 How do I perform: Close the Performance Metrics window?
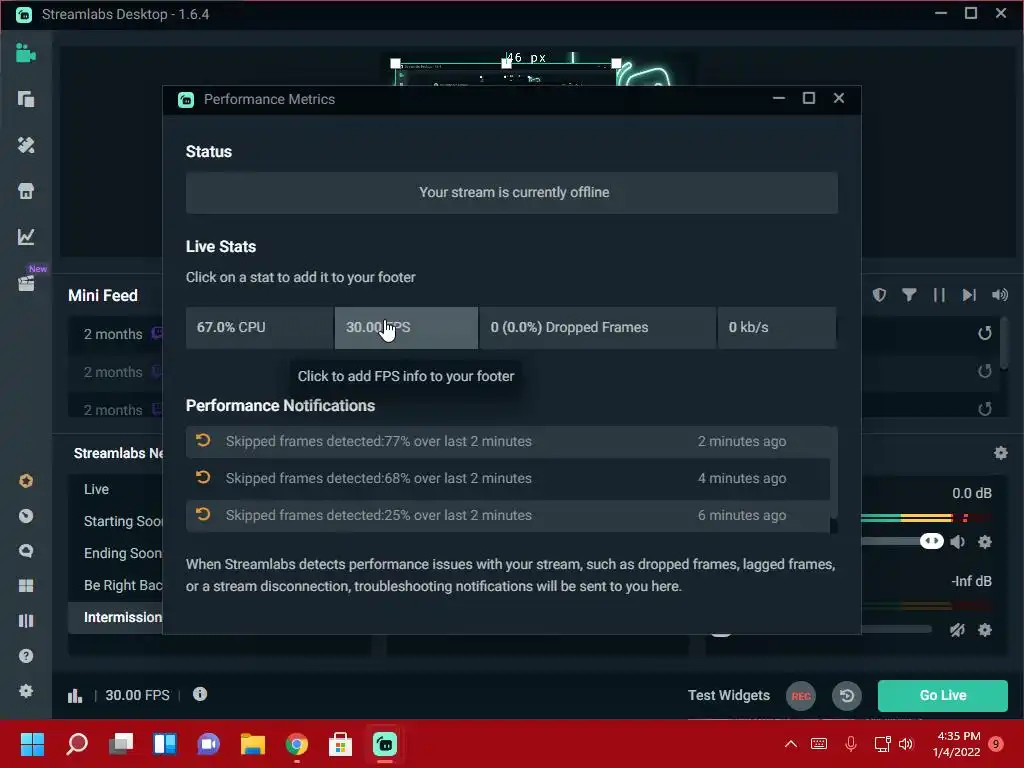(839, 99)
